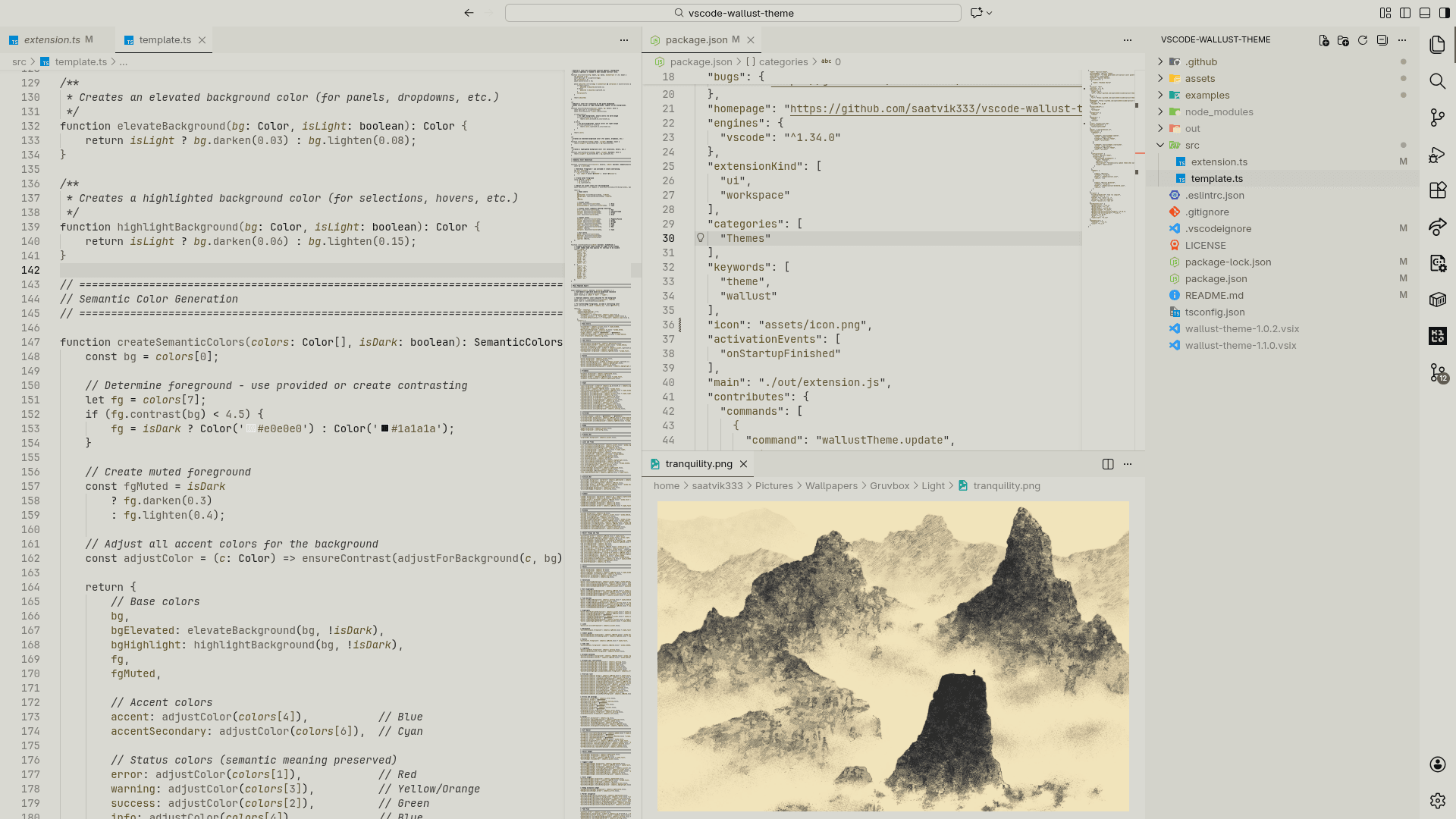Open the Accounts icon above Settings

[1438, 764]
